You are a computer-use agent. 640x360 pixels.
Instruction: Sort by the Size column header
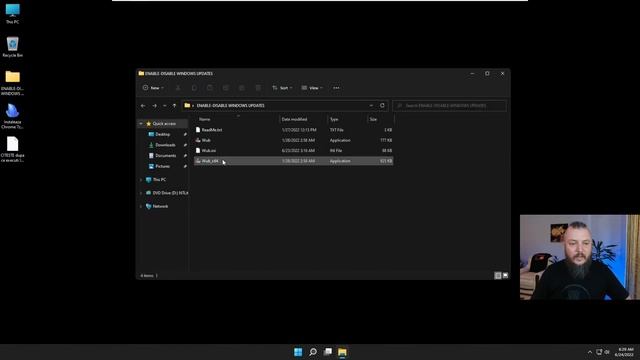tap(373, 119)
